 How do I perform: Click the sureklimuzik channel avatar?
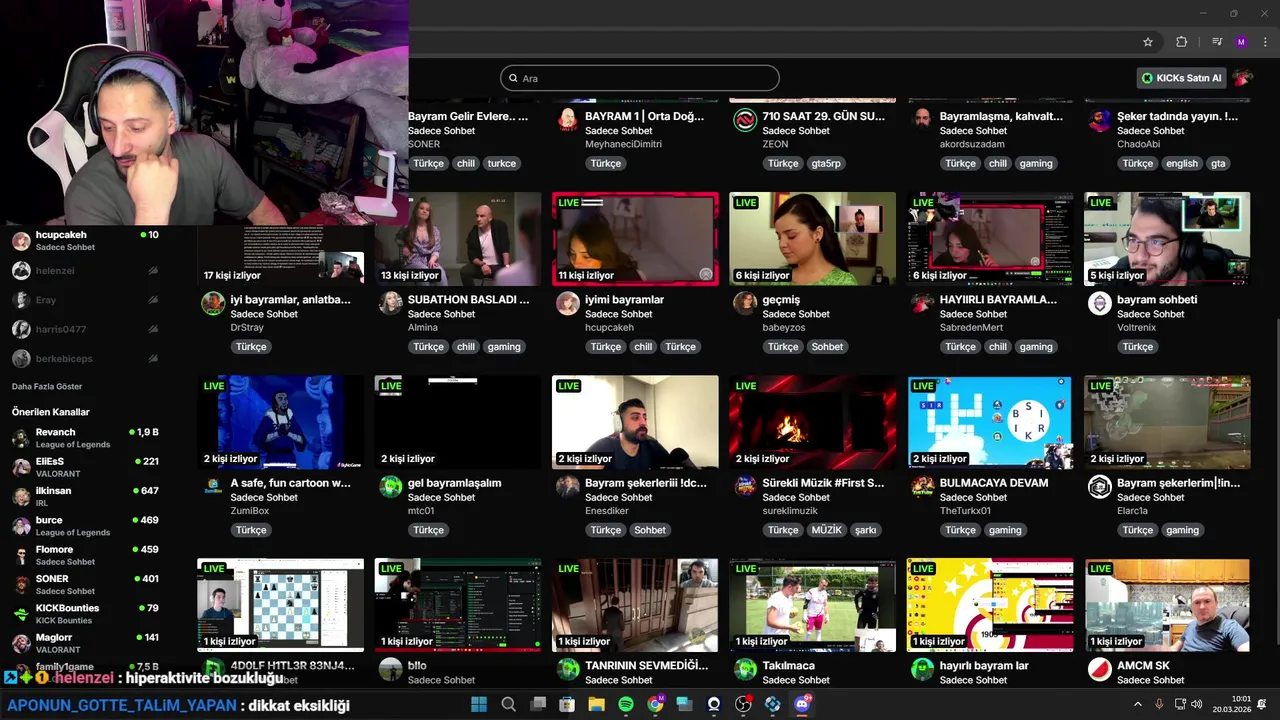pos(745,487)
